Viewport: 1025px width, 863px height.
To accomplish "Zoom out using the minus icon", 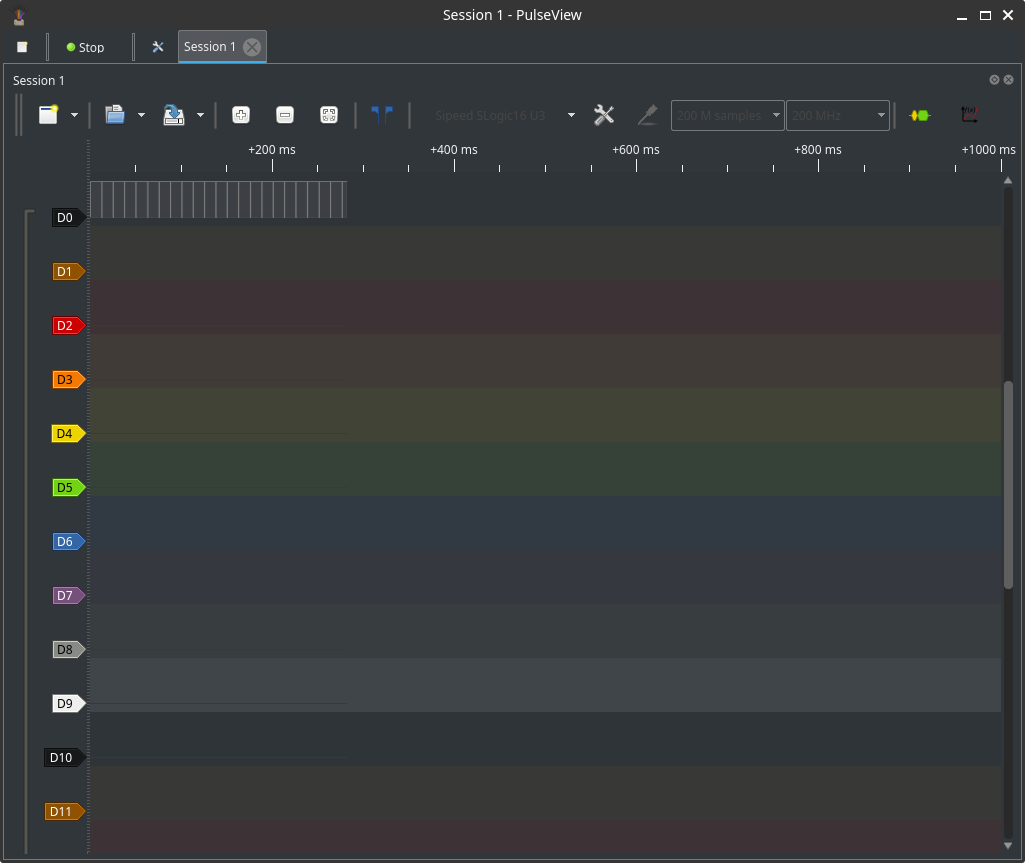I will pyautogui.click(x=285, y=115).
